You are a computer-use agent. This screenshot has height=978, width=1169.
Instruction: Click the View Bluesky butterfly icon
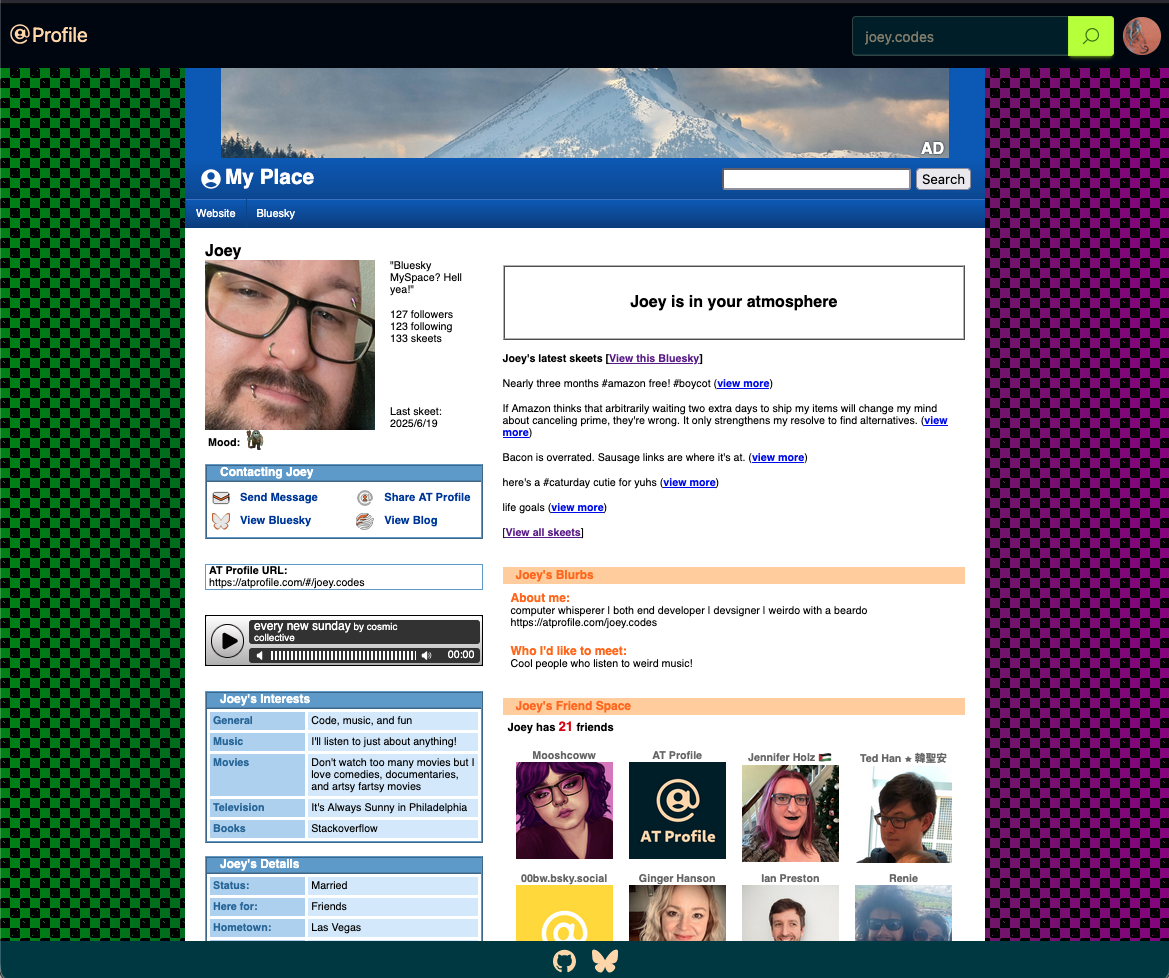pyautogui.click(x=221, y=521)
